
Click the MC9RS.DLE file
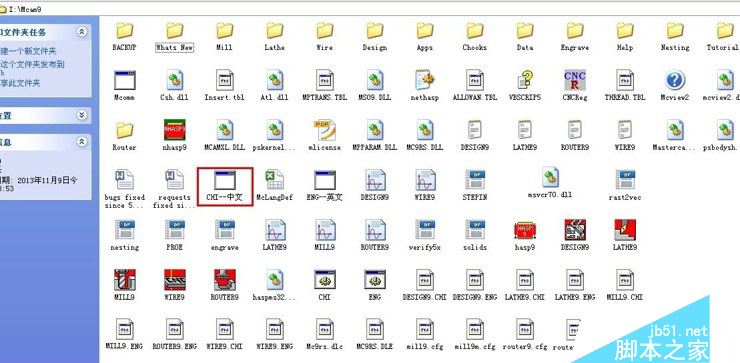coord(375,329)
